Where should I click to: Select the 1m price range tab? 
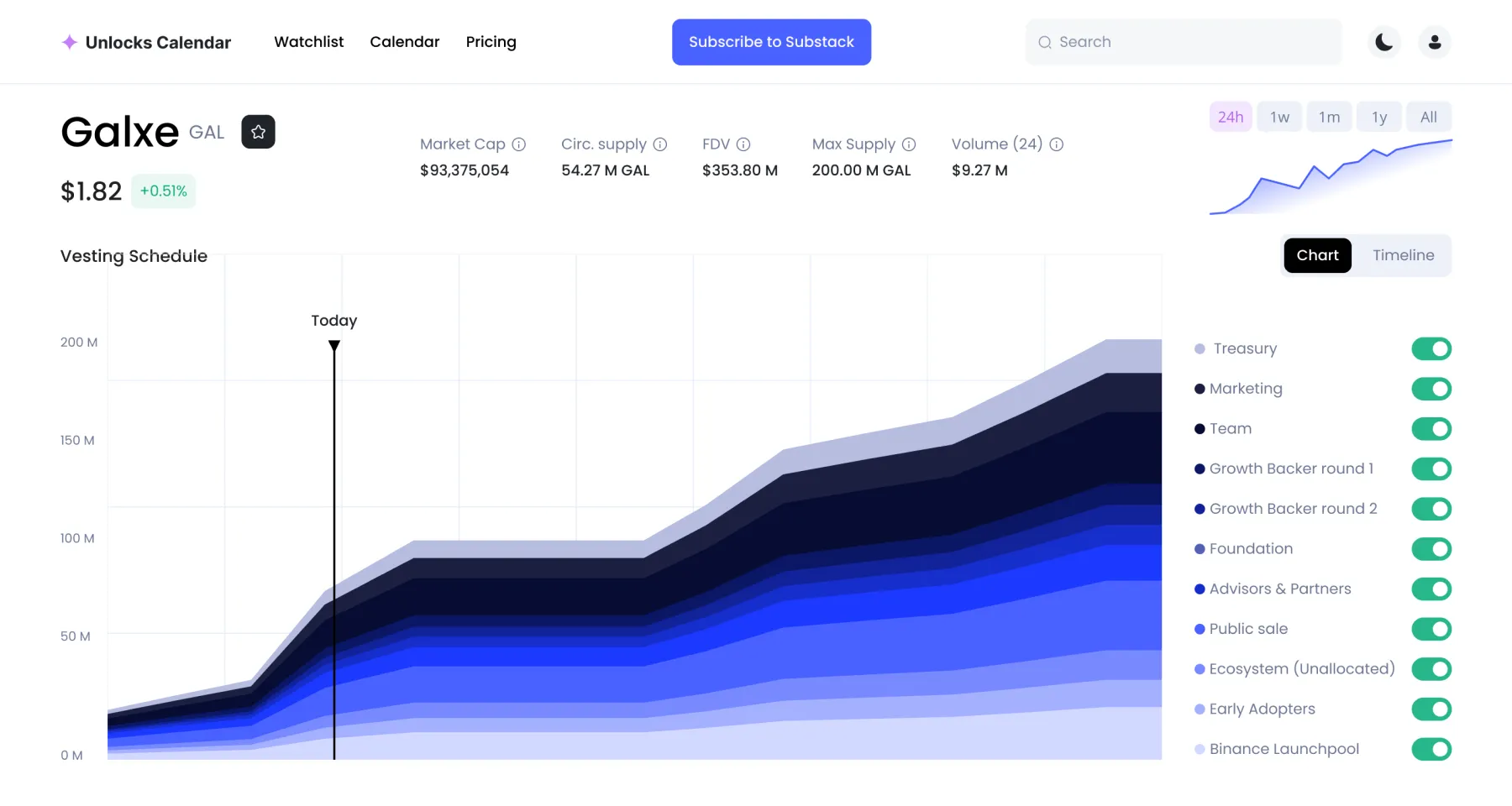click(x=1330, y=118)
